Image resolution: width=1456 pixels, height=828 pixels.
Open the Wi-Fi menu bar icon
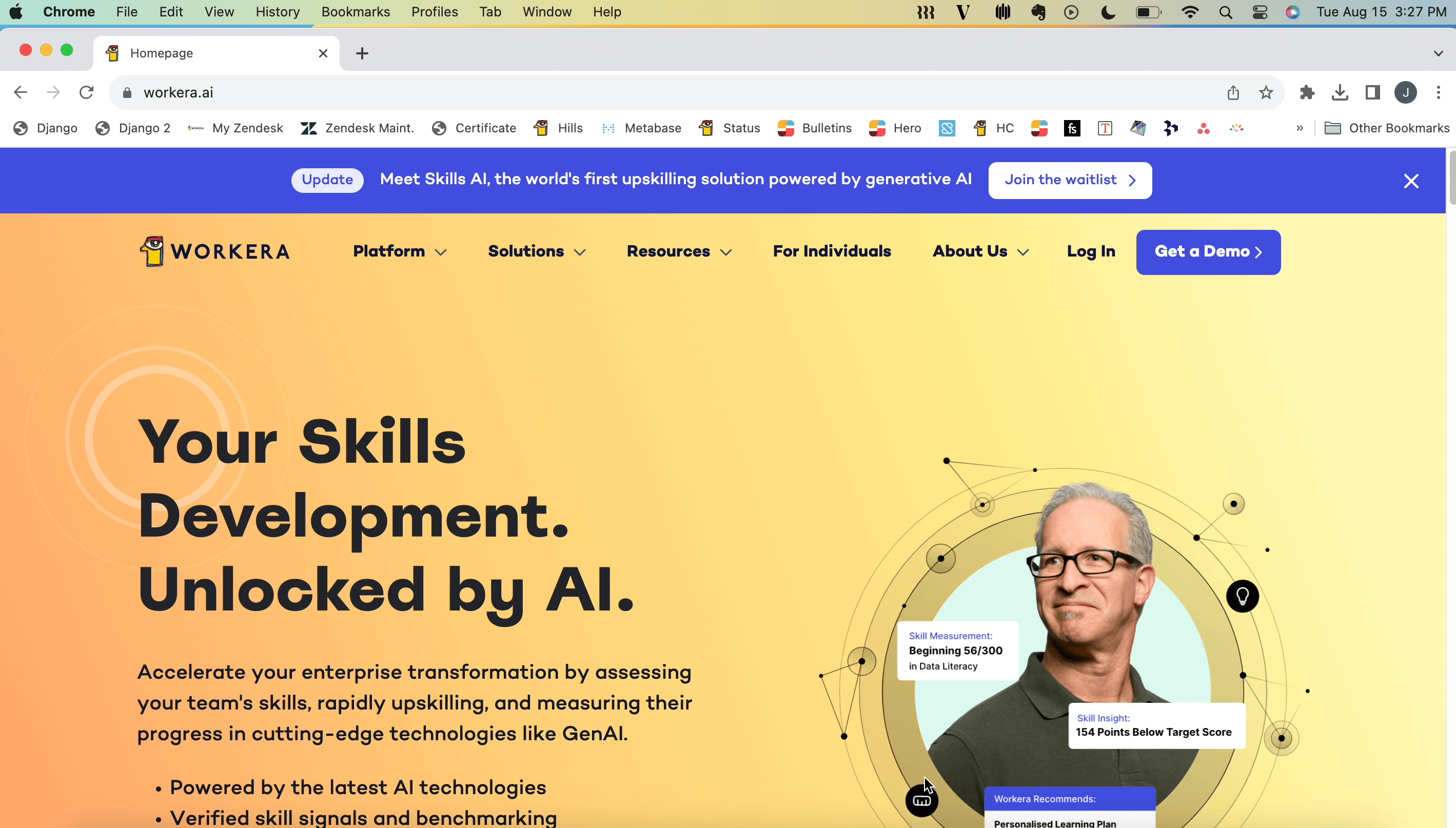[1189, 12]
